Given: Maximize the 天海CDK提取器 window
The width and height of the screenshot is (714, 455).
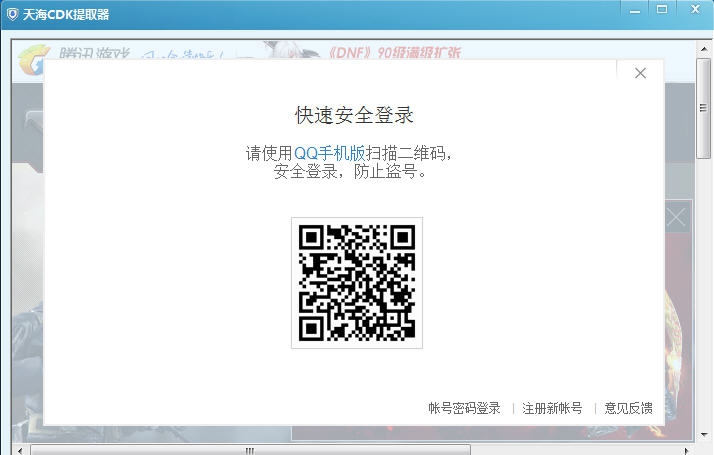Looking at the screenshot, I should click(662, 9).
